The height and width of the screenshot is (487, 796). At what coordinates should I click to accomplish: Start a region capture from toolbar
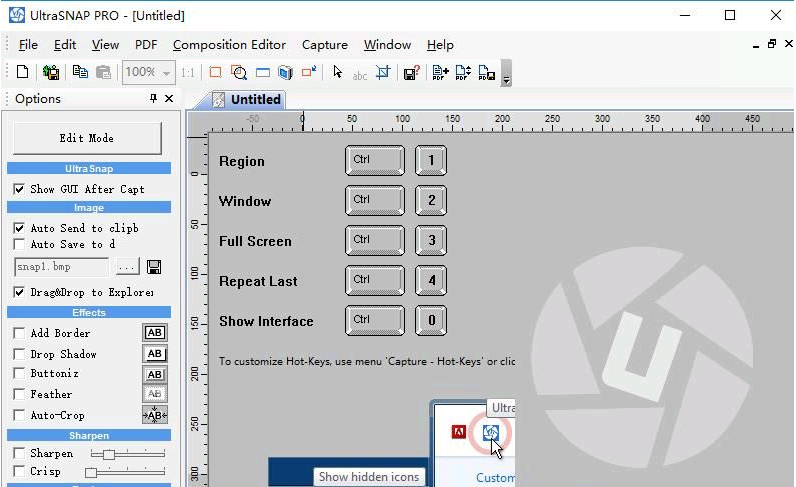pyautogui.click(x=215, y=72)
